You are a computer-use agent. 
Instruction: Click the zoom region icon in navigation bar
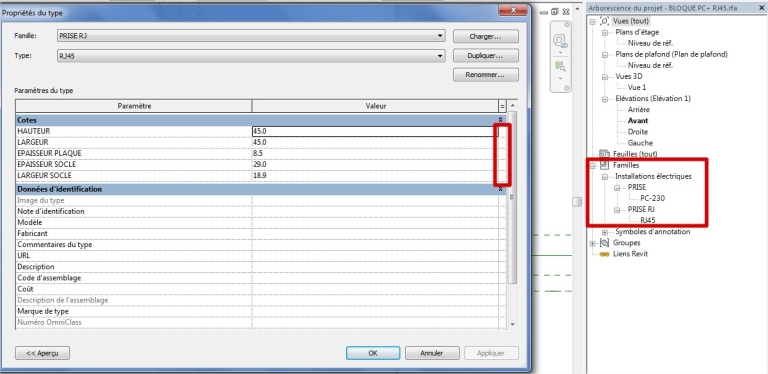tap(560, 67)
